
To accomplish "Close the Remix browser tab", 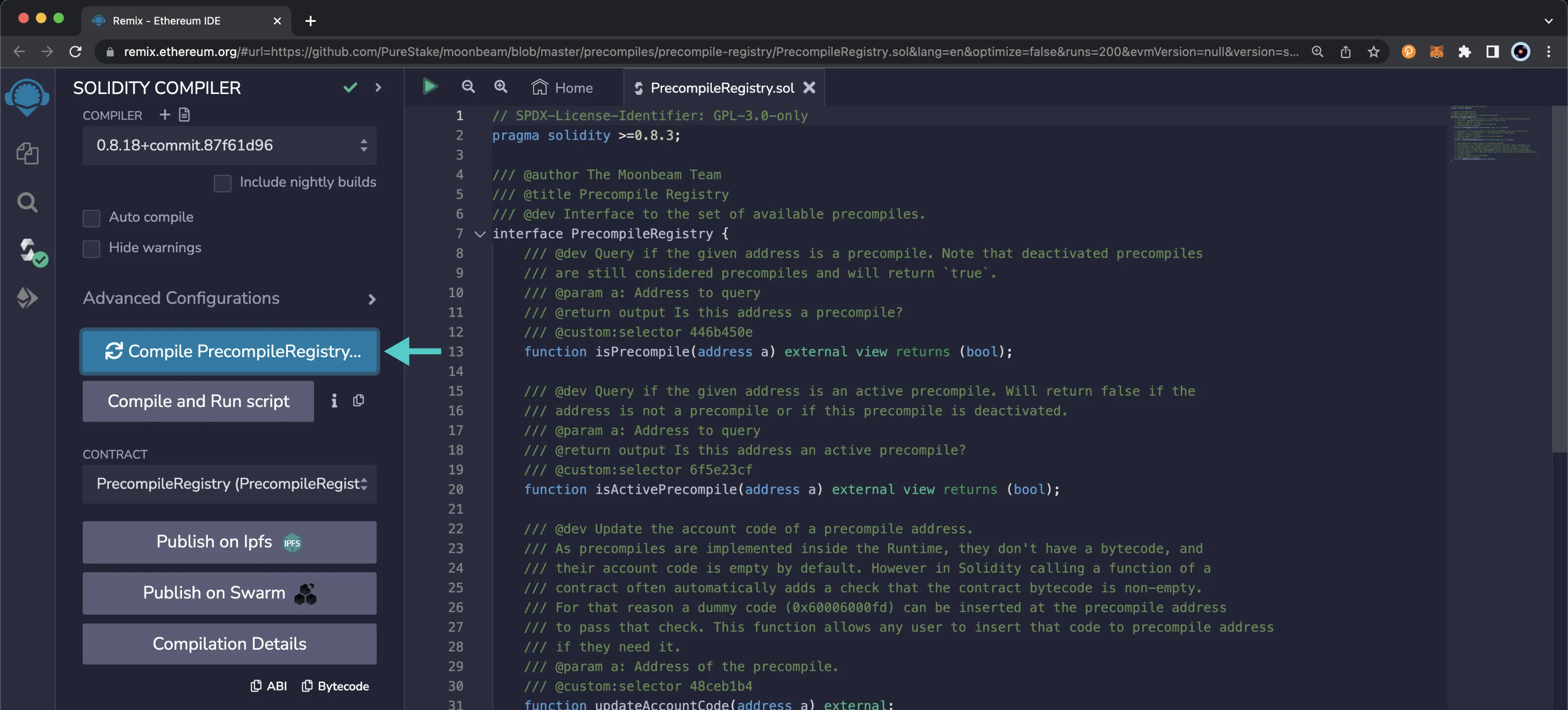I will (x=277, y=21).
